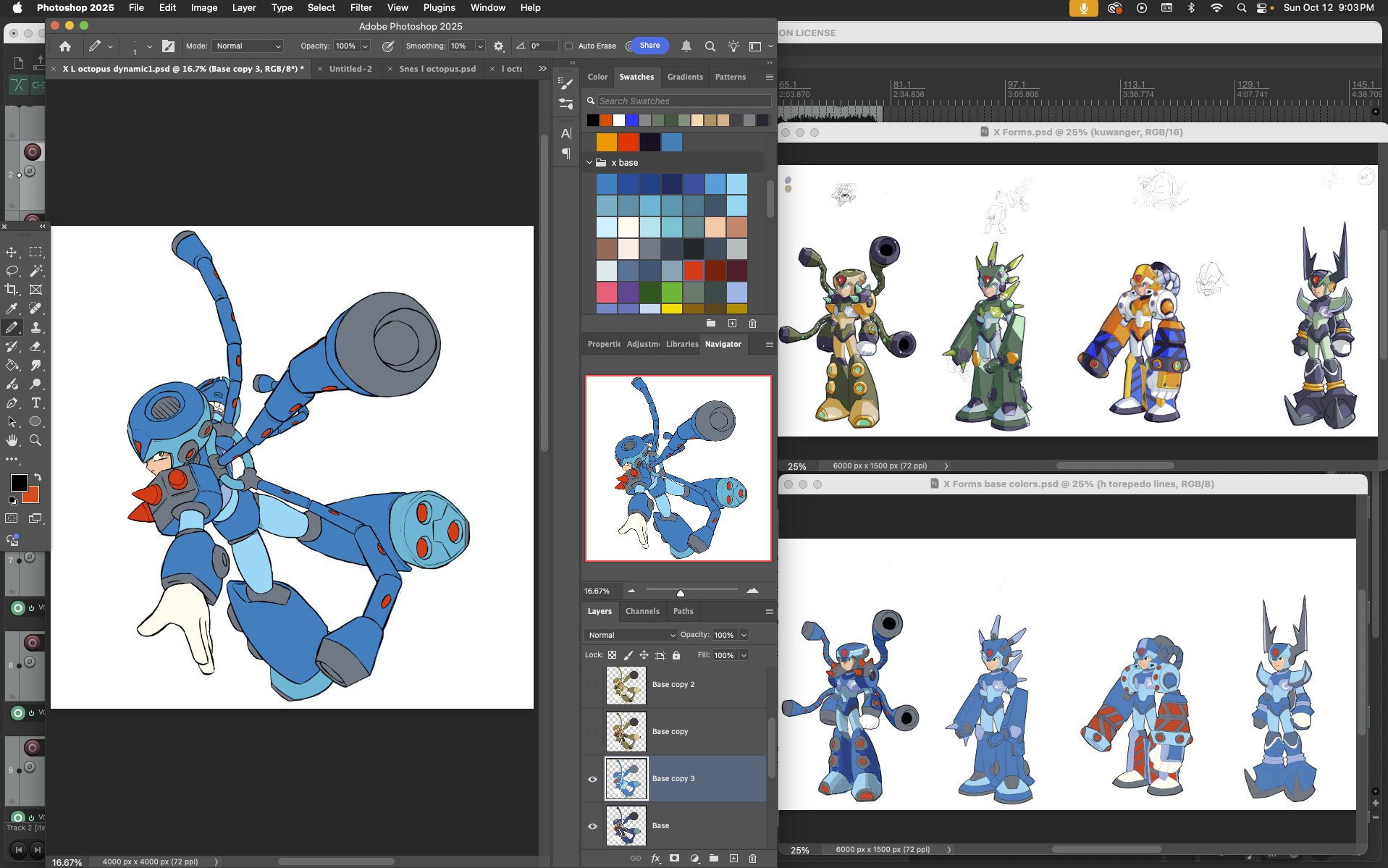Switch to the Snes l octopus.psd tab
Image resolution: width=1388 pixels, height=868 pixels.
[437, 69]
